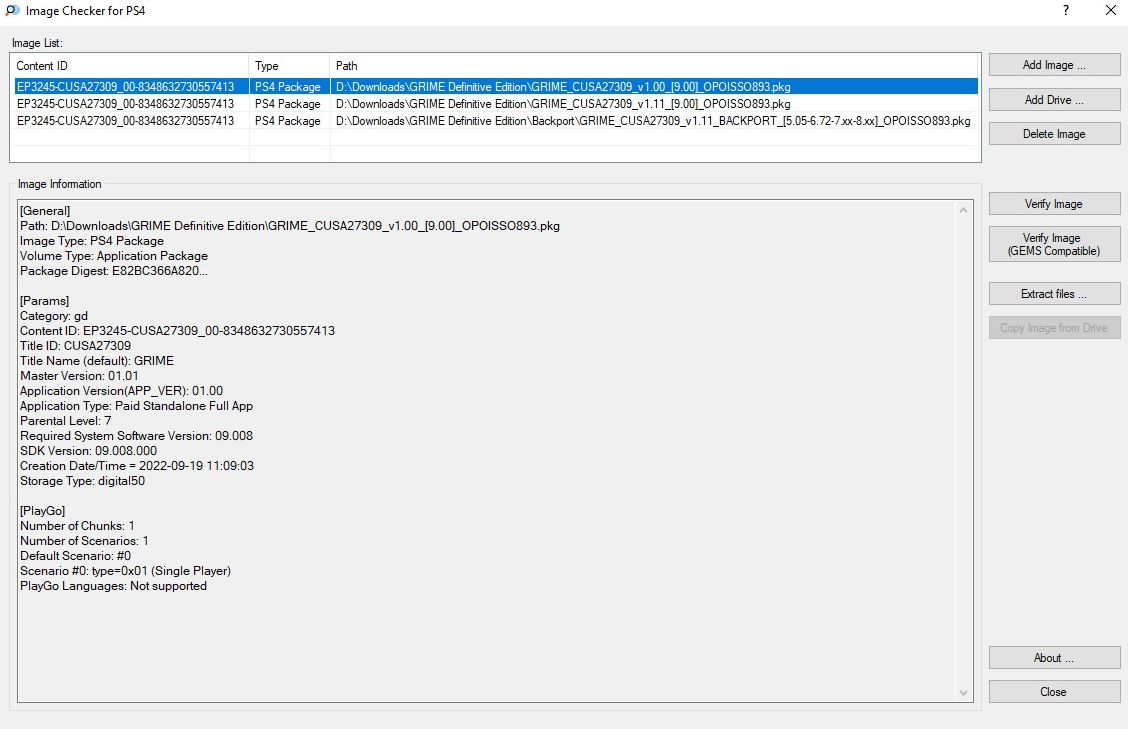Image resolution: width=1128 pixels, height=729 pixels.
Task: Click the SDK Version: 09.008.000 line
Action: coord(88,451)
